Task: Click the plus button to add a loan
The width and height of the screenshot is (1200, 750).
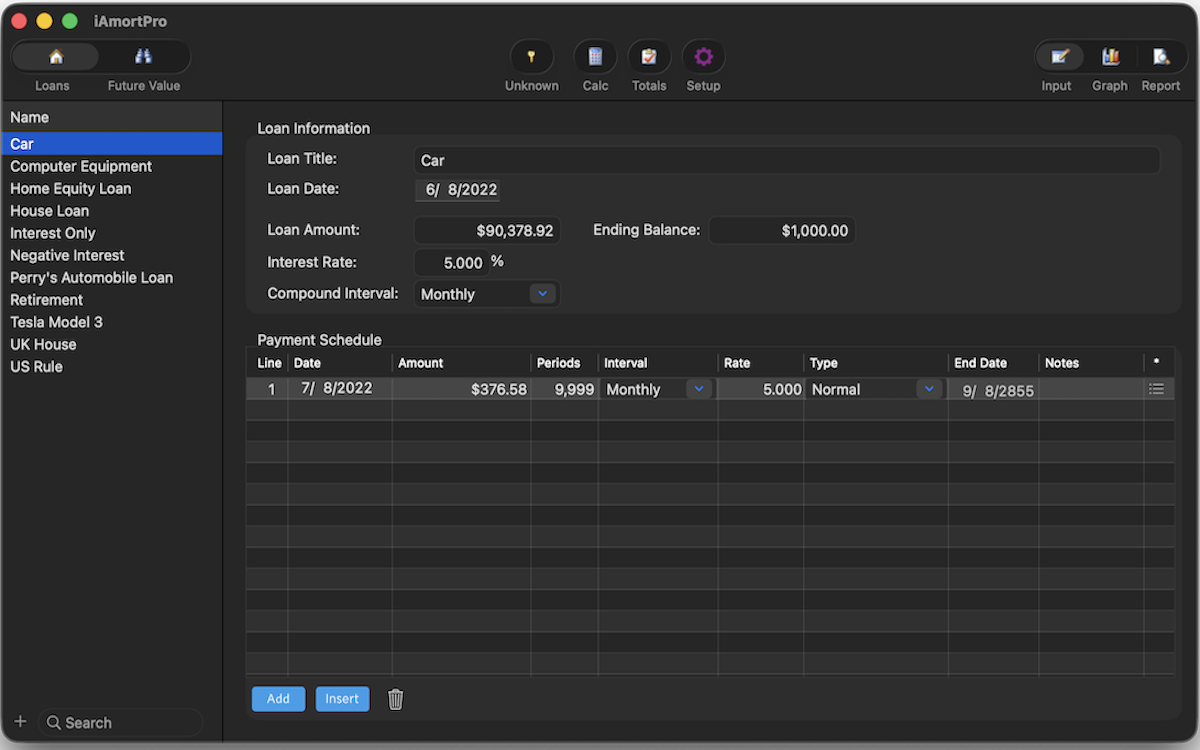Action: click(20, 722)
